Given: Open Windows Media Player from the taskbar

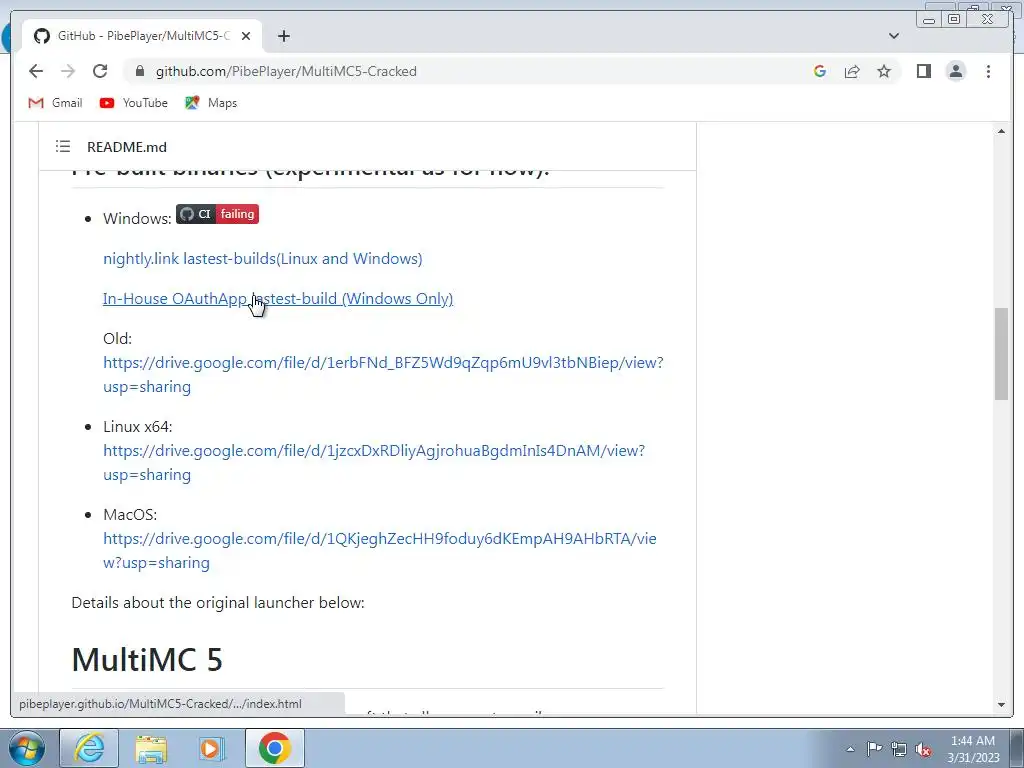Looking at the screenshot, I should coord(212,748).
